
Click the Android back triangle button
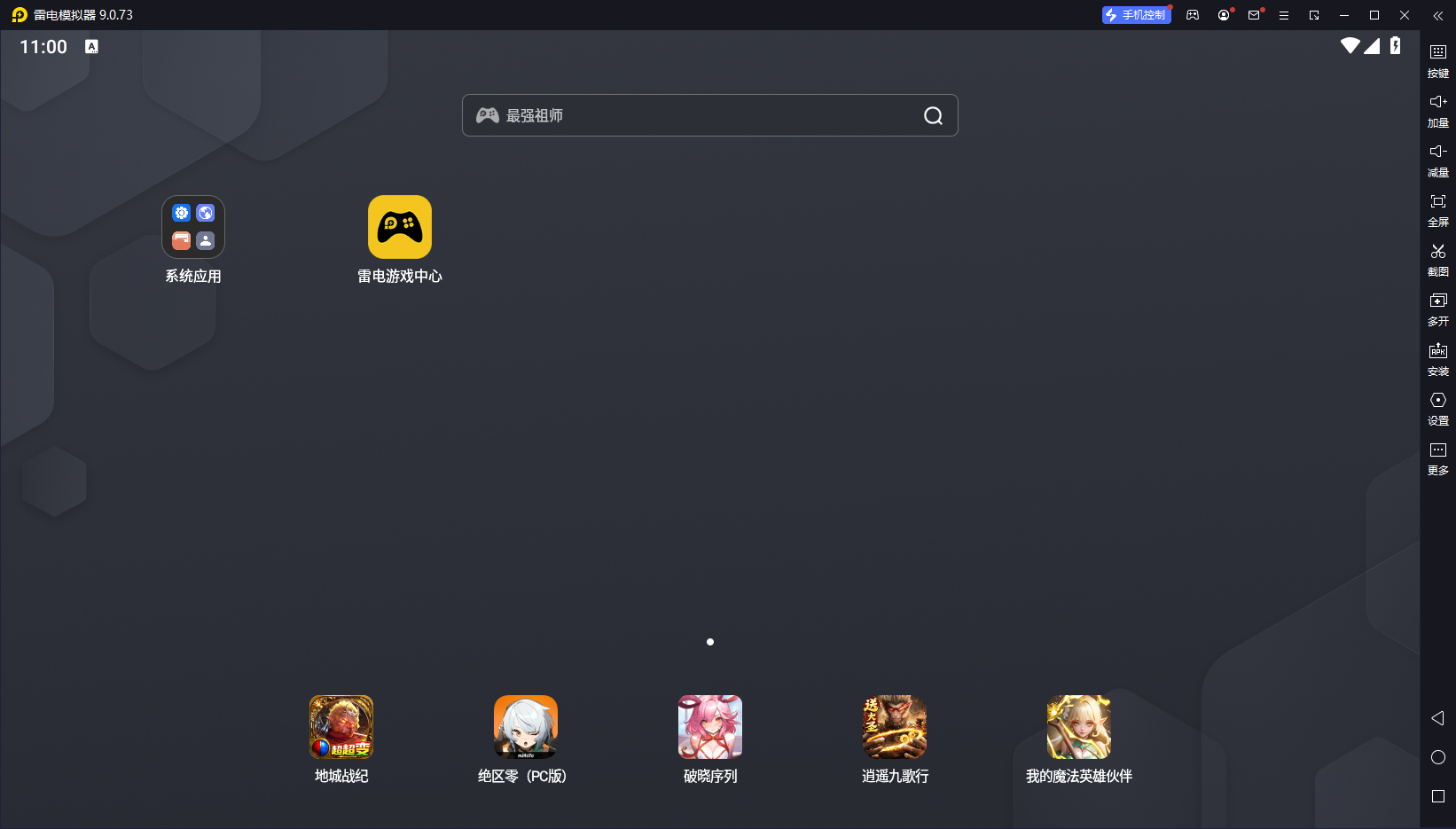click(x=1438, y=718)
